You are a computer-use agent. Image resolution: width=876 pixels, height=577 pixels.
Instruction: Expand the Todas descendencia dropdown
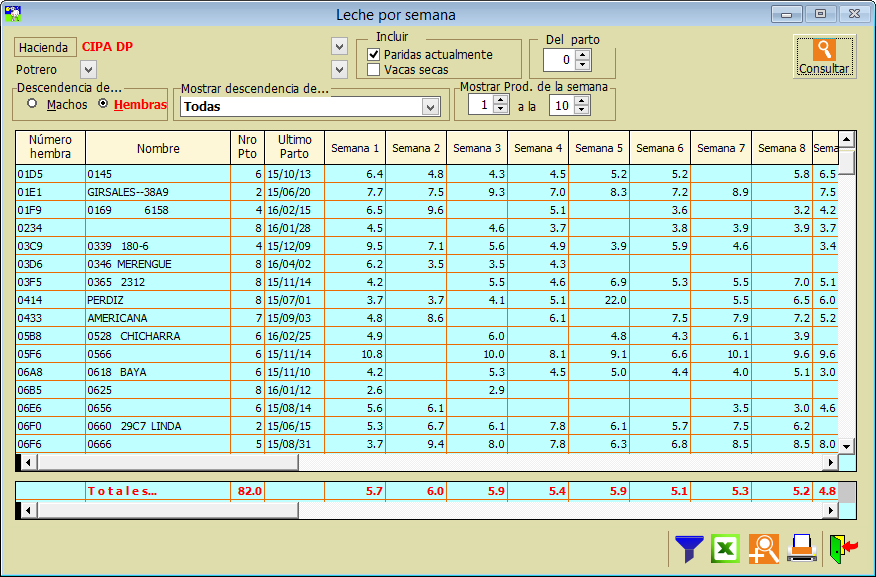(431, 106)
